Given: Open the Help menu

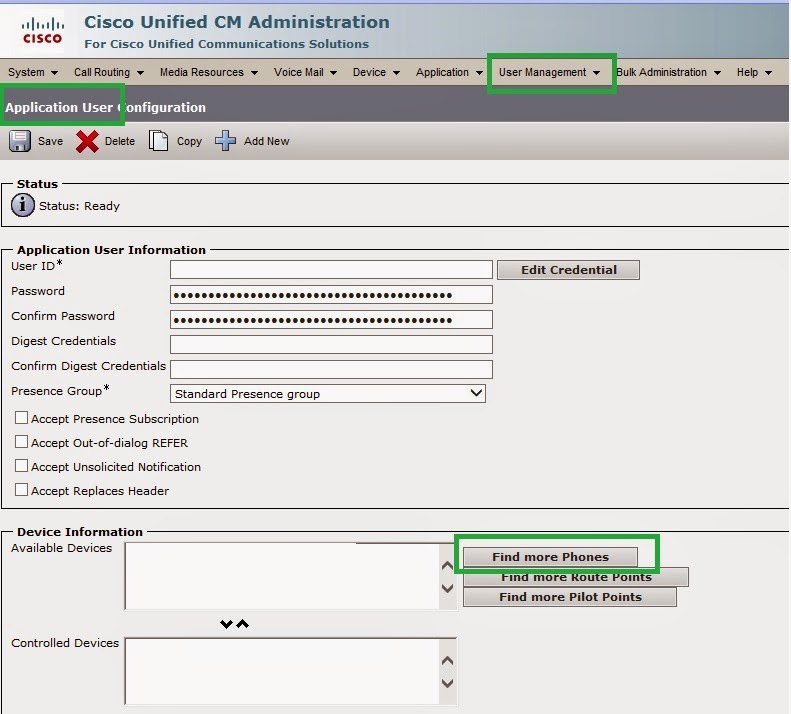Looking at the screenshot, I should (x=754, y=72).
